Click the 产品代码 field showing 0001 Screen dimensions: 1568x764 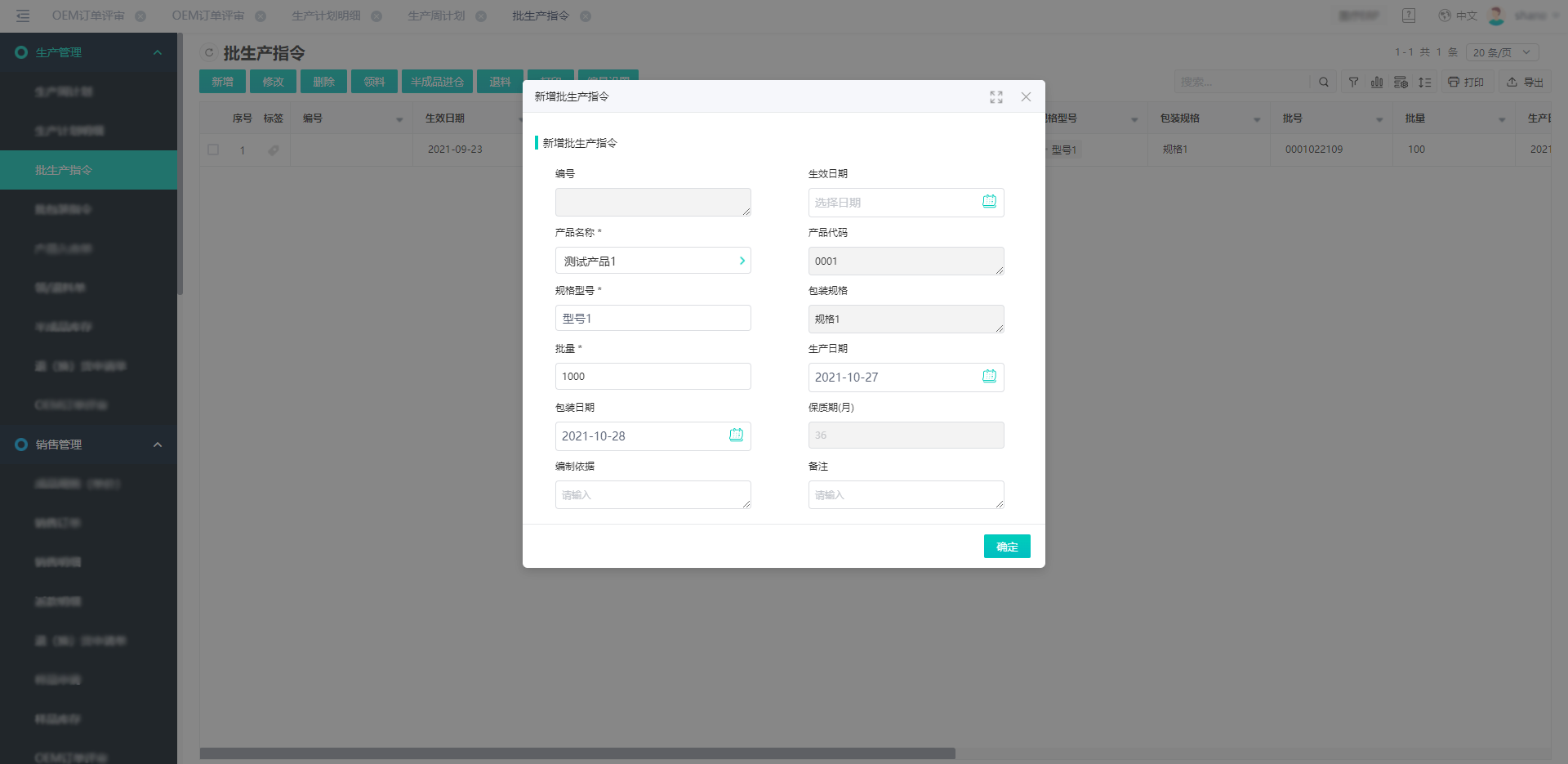906,261
